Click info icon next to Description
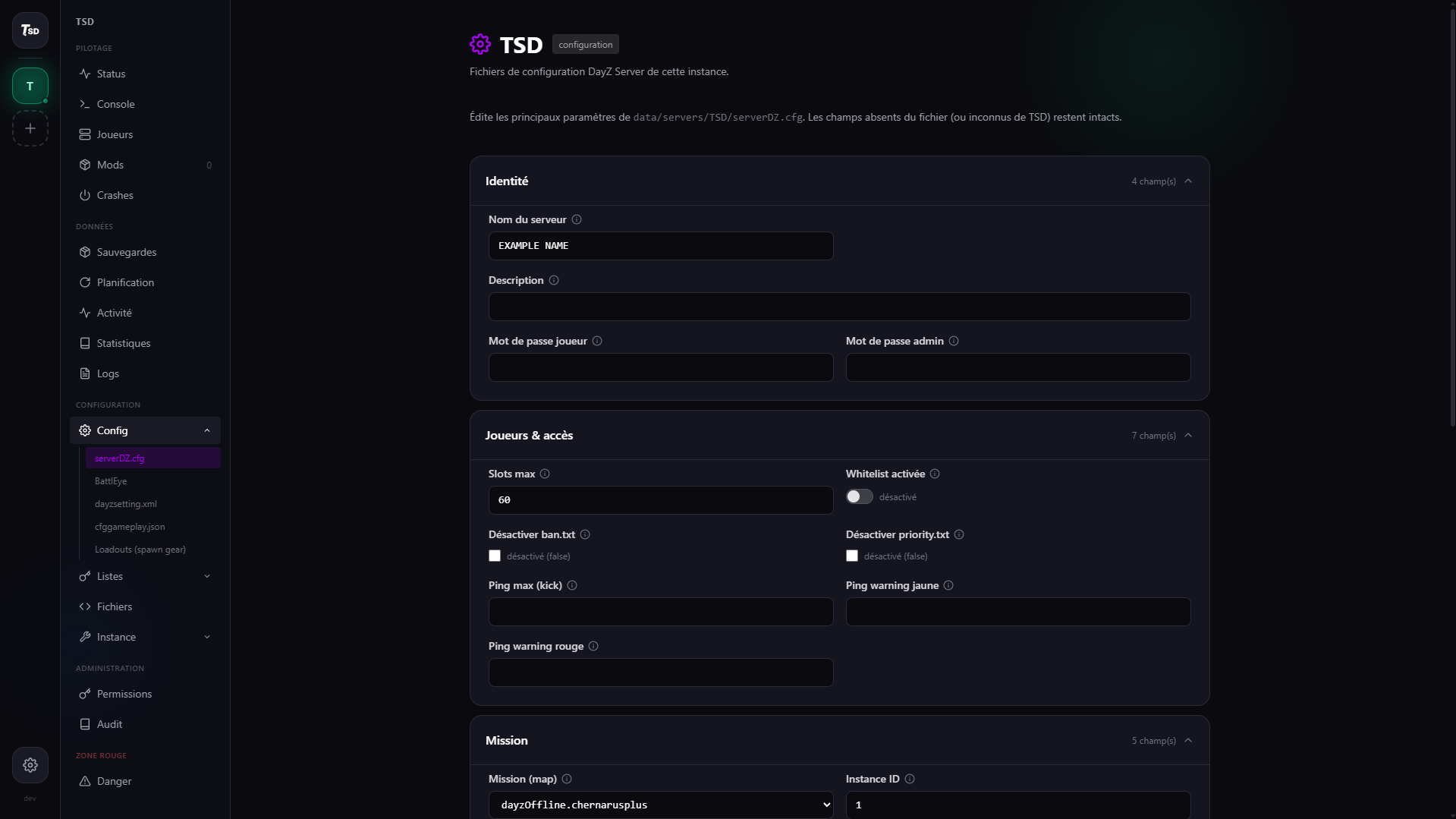Image resolution: width=1456 pixels, height=819 pixels. pyautogui.click(x=554, y=280)
